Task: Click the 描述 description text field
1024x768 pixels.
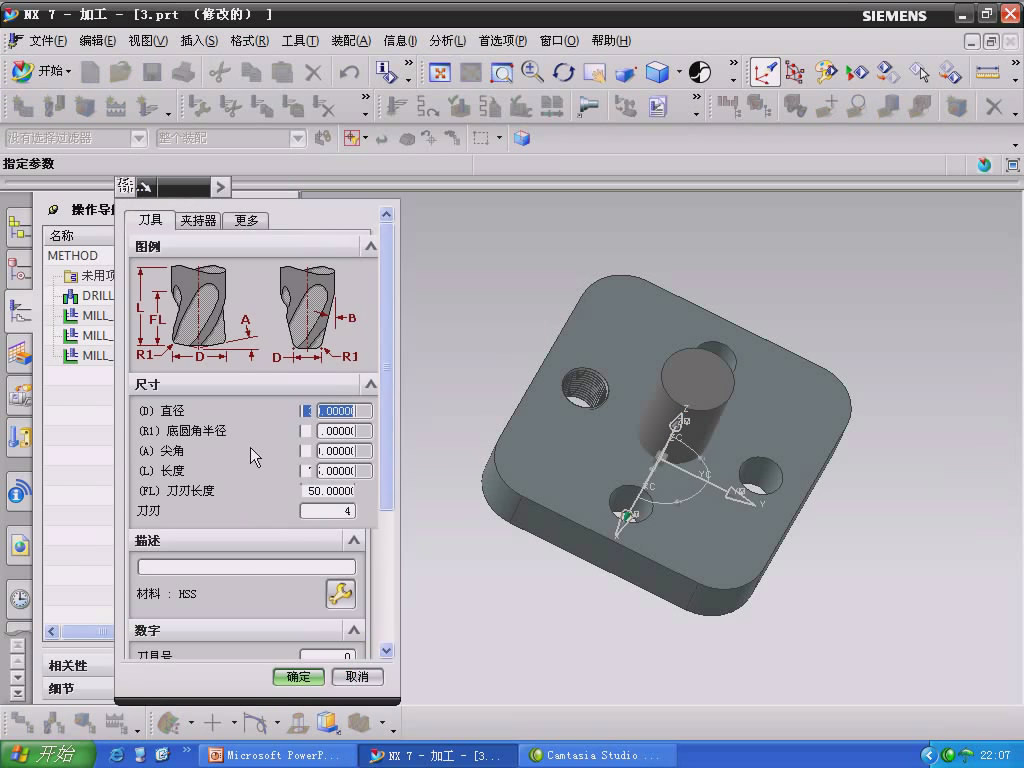Action: point(246,567)
